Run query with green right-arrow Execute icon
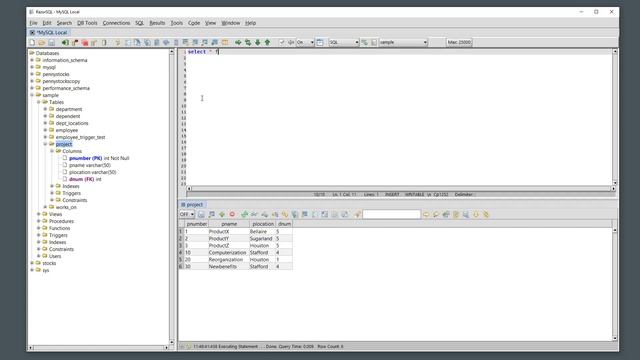This screenshot has width=640, height=360. tap(238, 42)
